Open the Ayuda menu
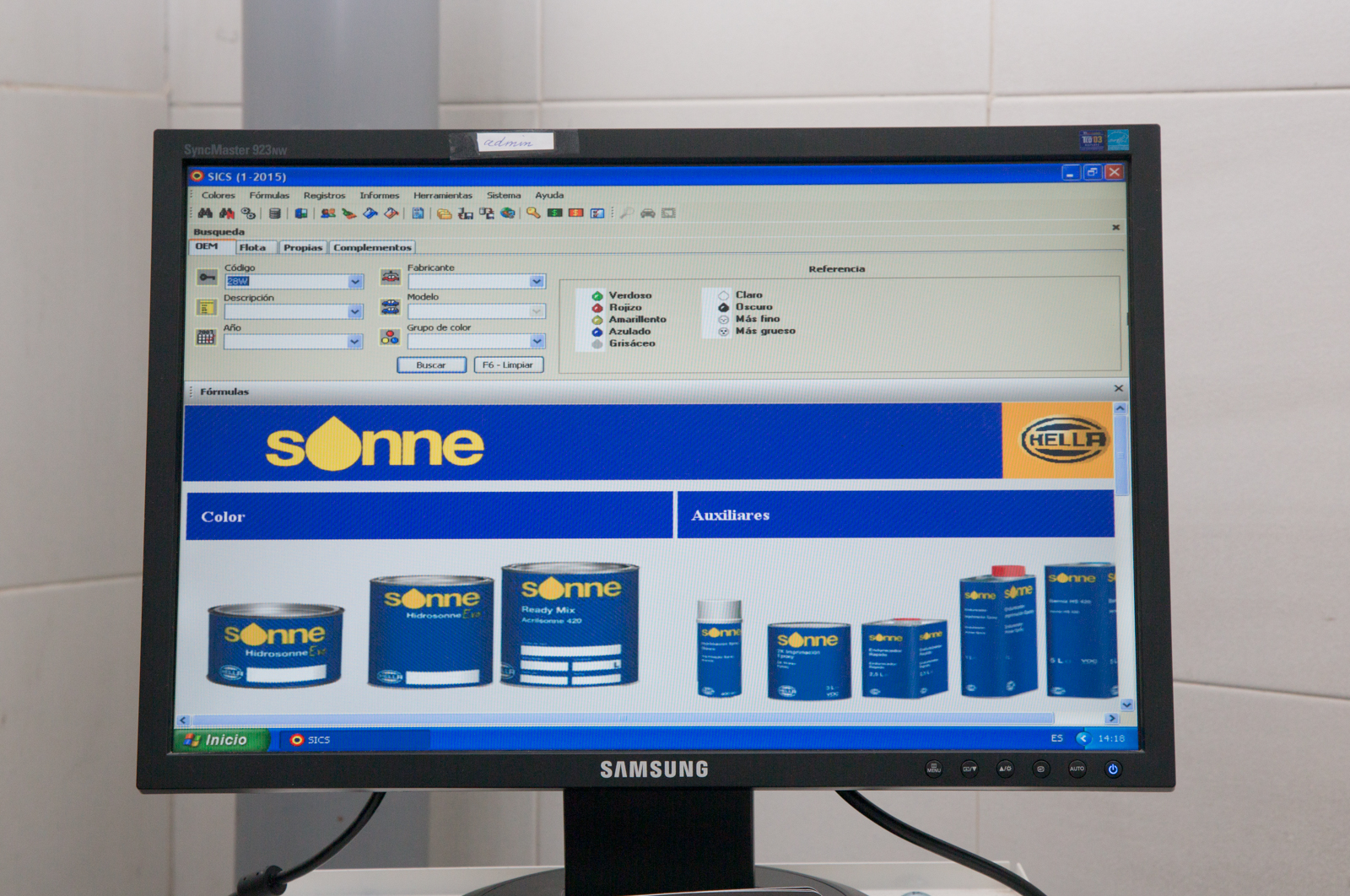This screenshot has width=1350, height=896. [x=549, y=195]
